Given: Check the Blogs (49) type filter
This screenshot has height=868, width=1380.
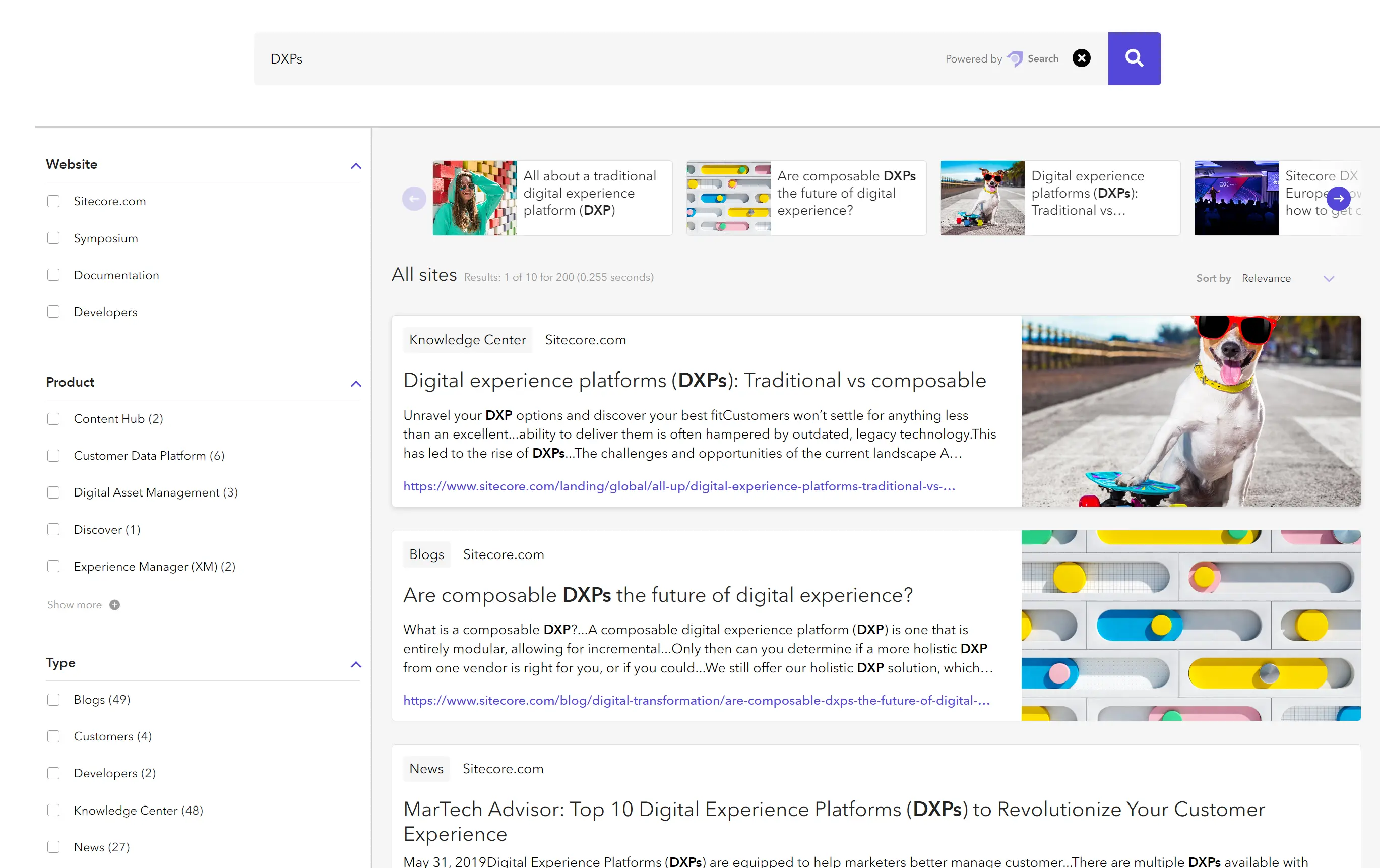Looking at the screenshot, I should (x=53, y=700).
